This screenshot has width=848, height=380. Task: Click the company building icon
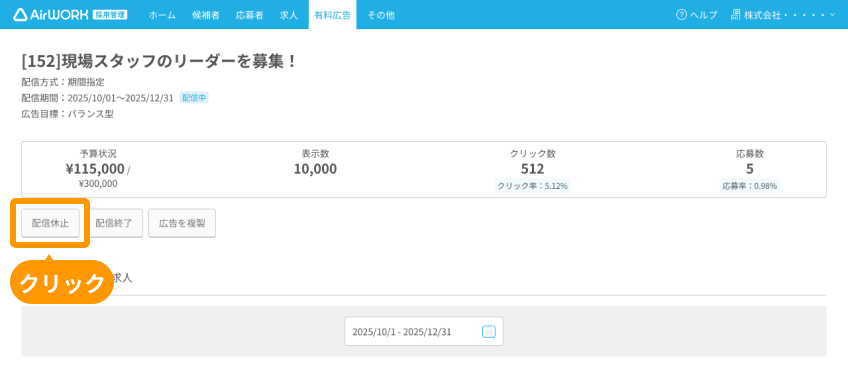735,15
